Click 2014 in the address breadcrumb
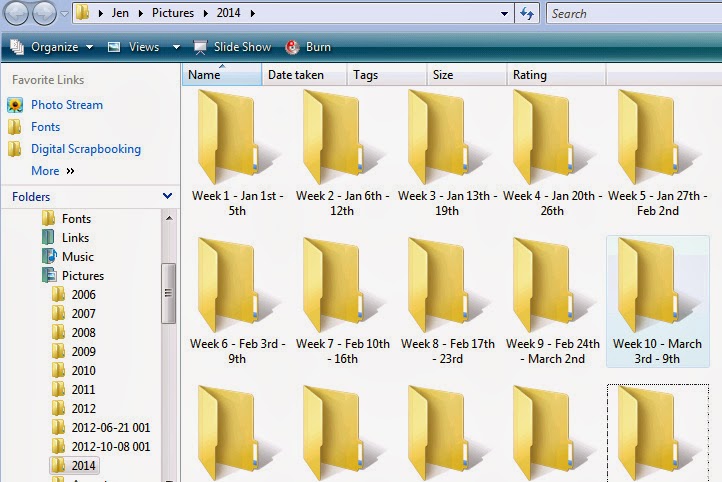 228,13
